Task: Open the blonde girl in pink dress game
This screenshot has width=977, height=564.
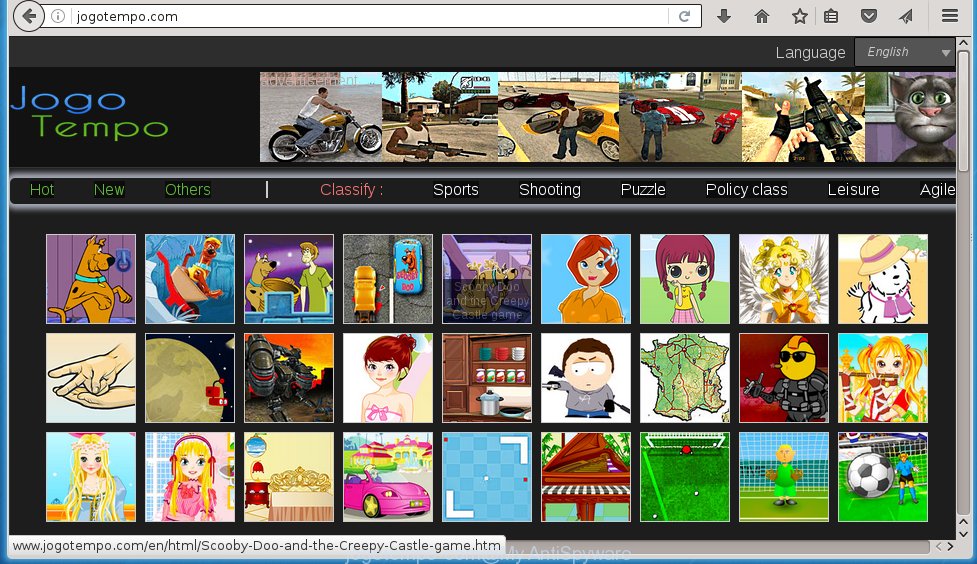Action: (190, 477)
